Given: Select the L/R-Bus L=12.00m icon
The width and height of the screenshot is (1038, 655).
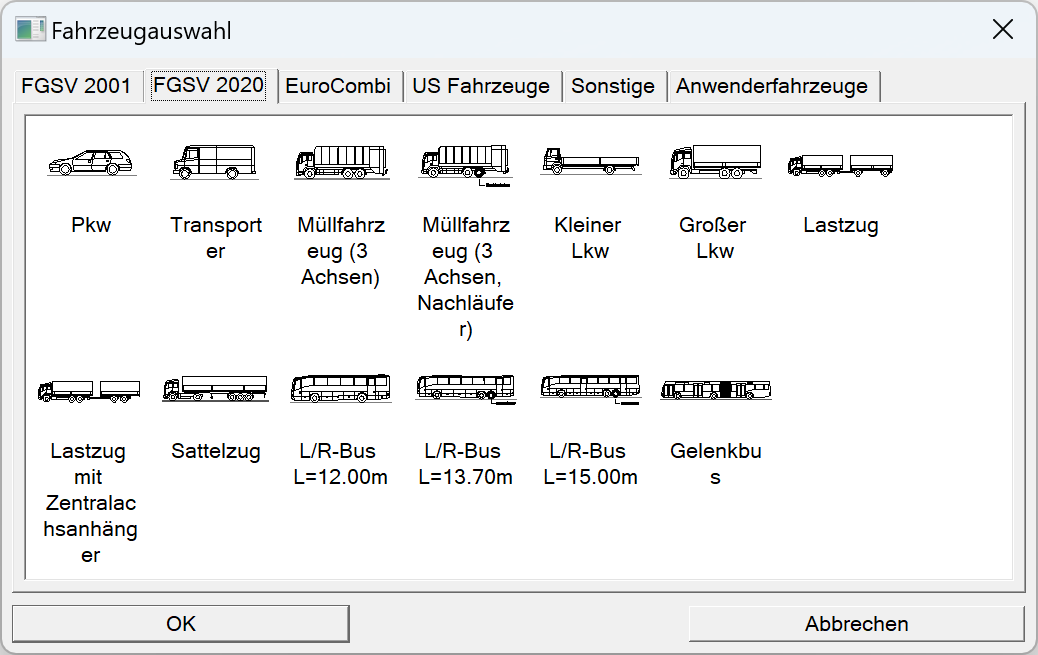Looking at the screenshot, I should click(x=340, y=387).
